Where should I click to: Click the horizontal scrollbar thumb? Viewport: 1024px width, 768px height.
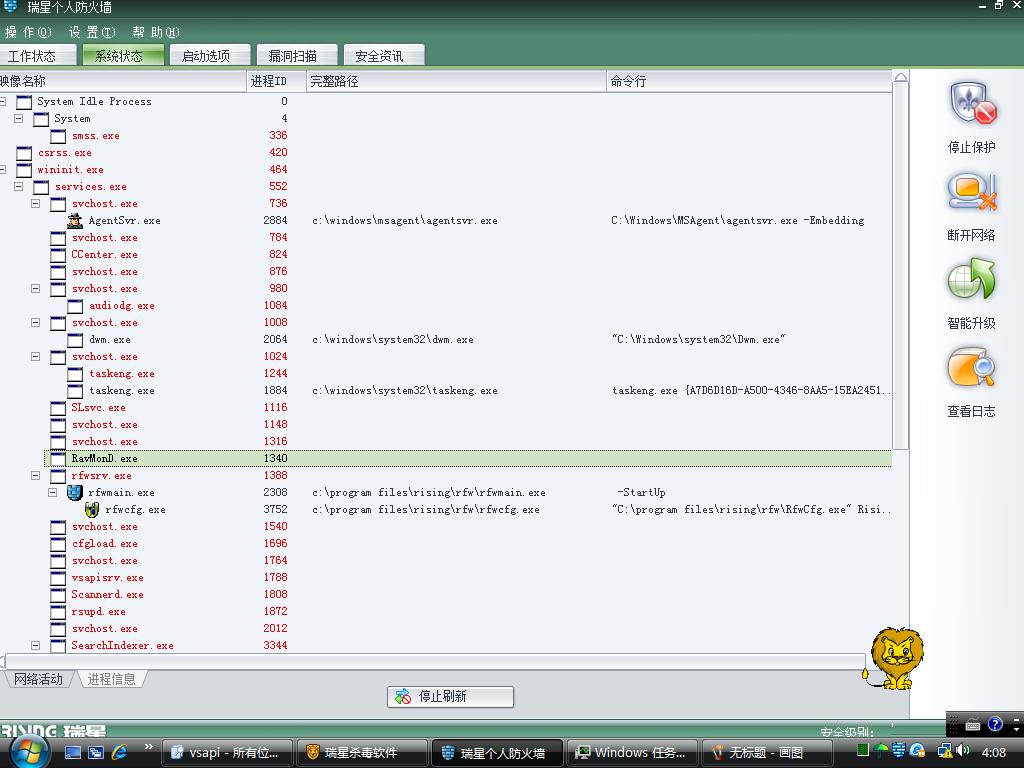(435, 660)
